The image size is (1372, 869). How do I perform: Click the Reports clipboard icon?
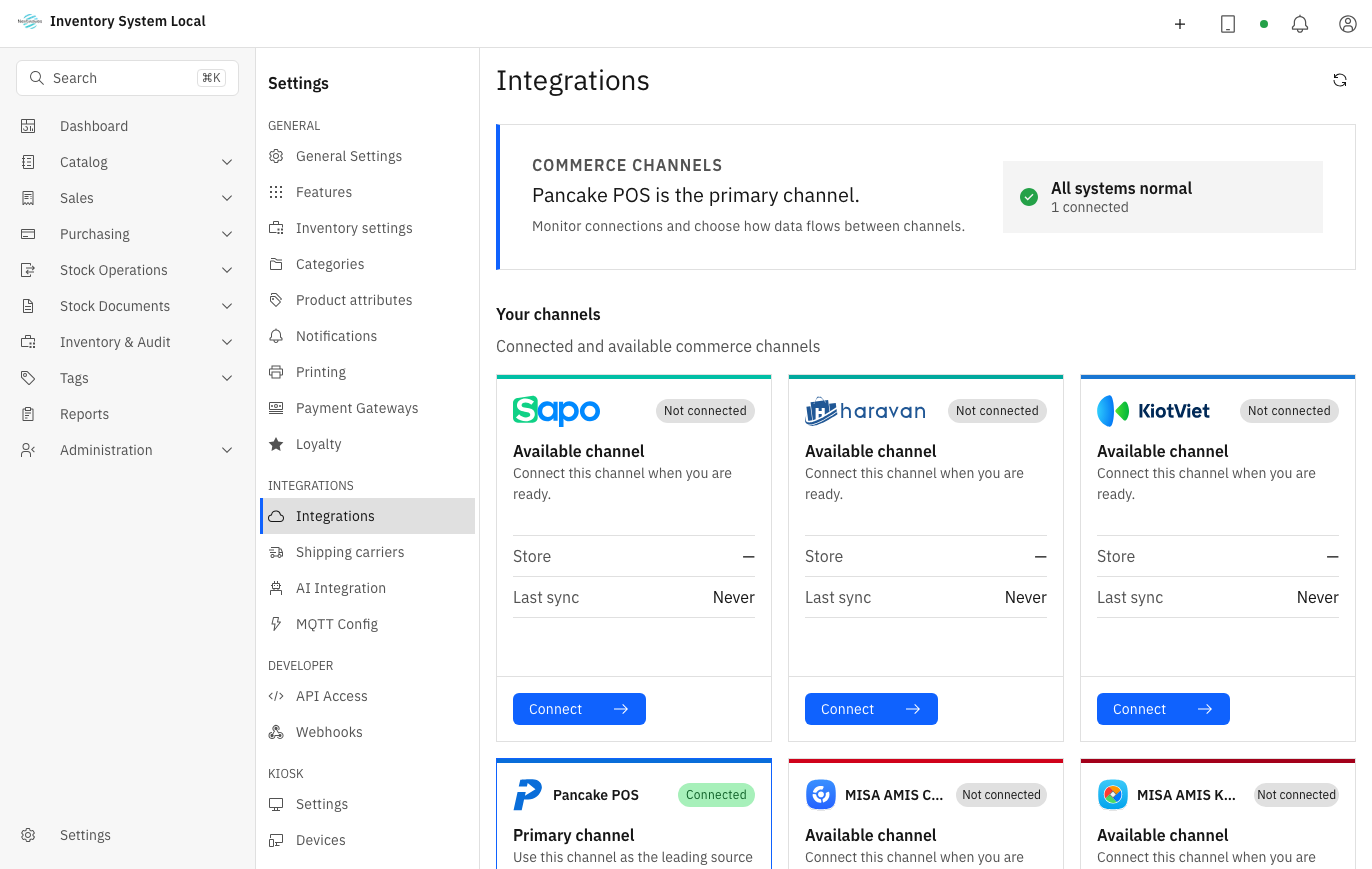(28, 414)
